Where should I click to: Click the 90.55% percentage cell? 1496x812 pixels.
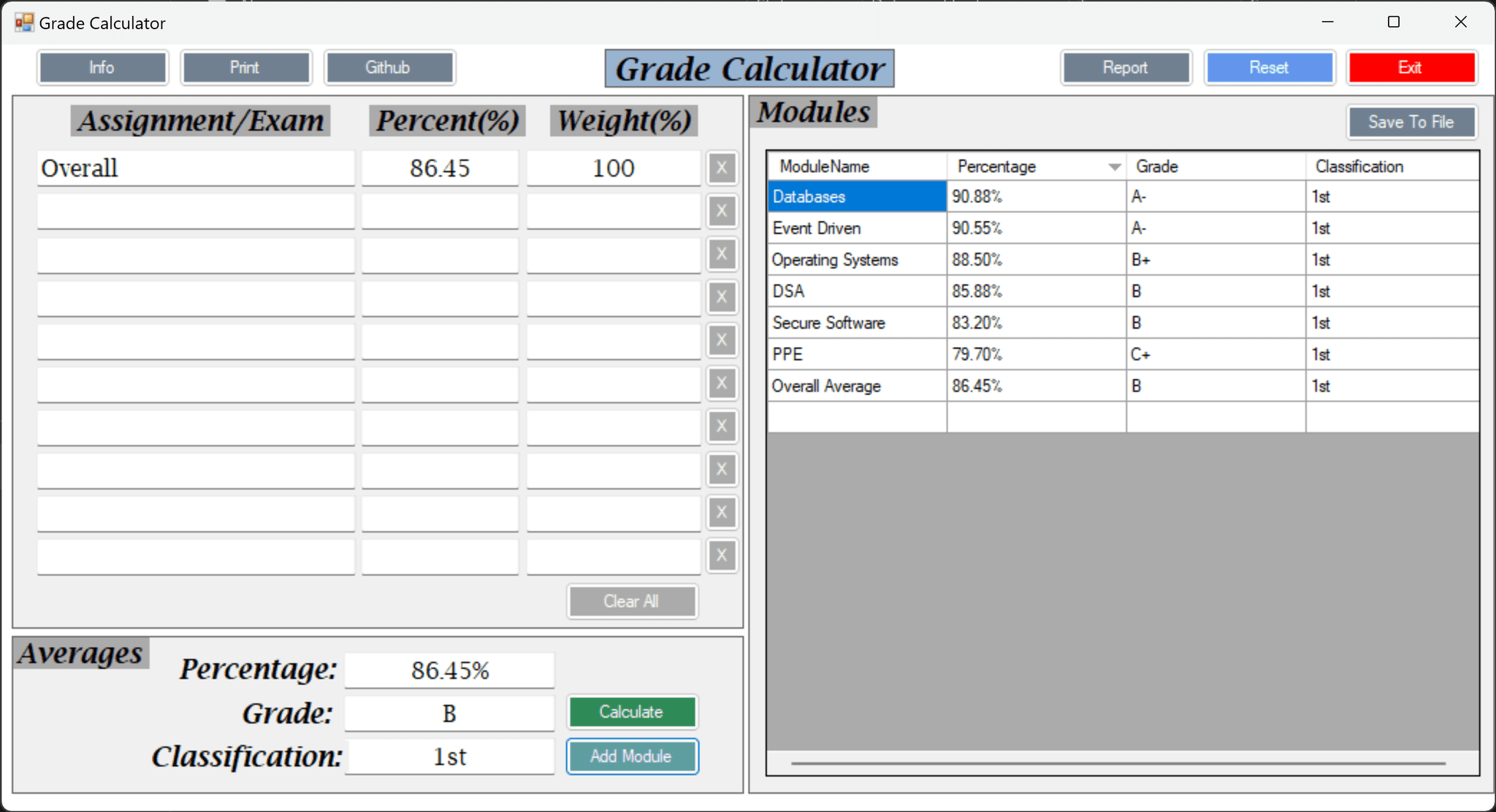click(1036, 228)
